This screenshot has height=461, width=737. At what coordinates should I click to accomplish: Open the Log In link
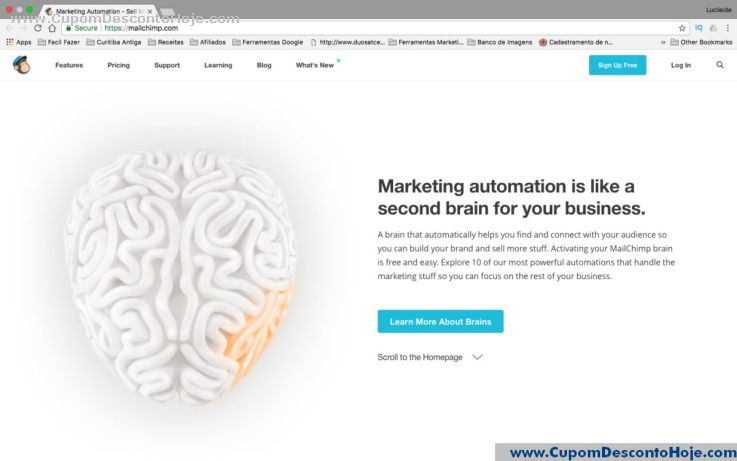point(681,65)
